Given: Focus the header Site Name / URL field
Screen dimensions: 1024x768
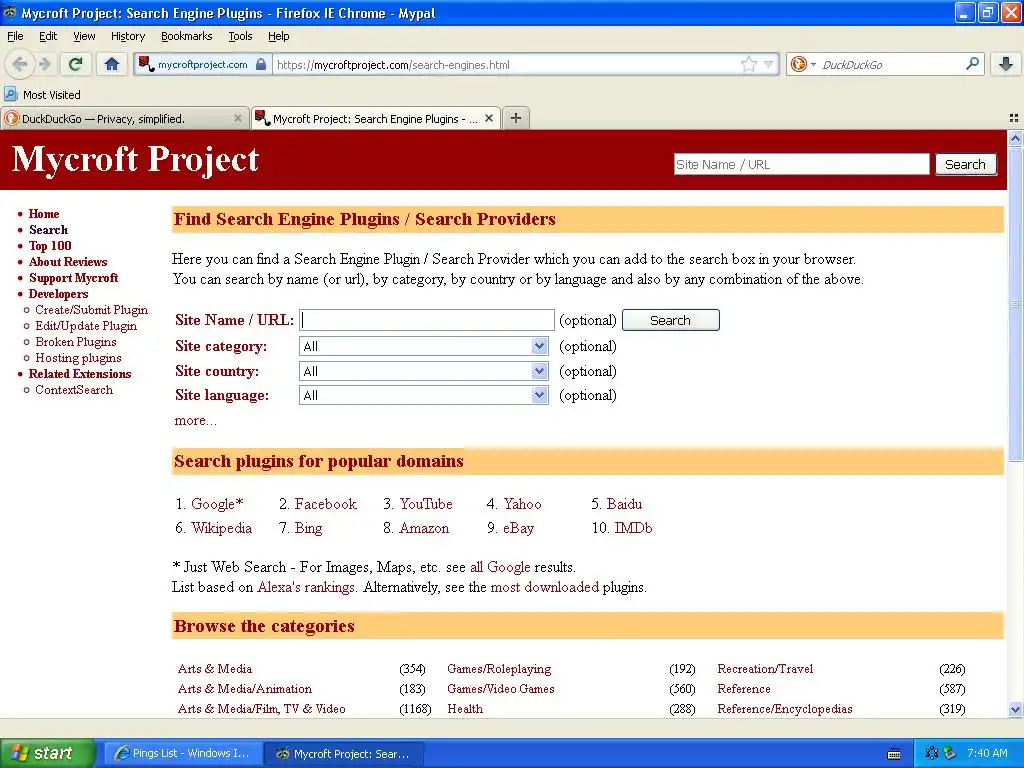Looking at the screenshot, I should [801, 164].
